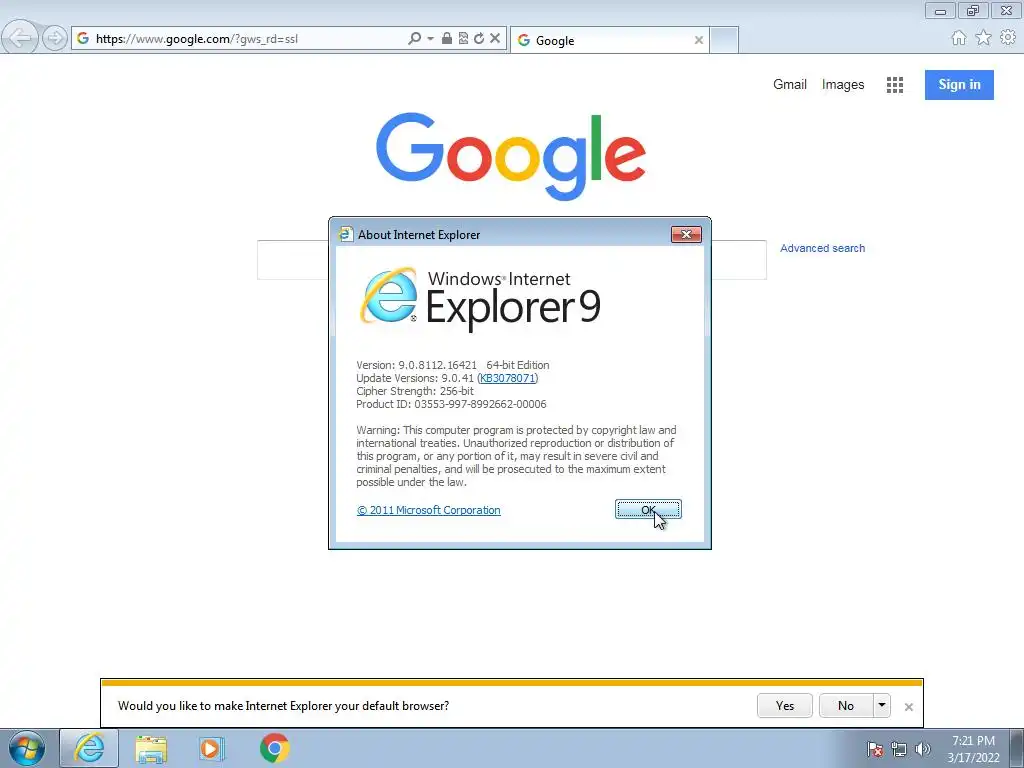
Task: Stop loading with the address bar X
Action: [495, 39]
